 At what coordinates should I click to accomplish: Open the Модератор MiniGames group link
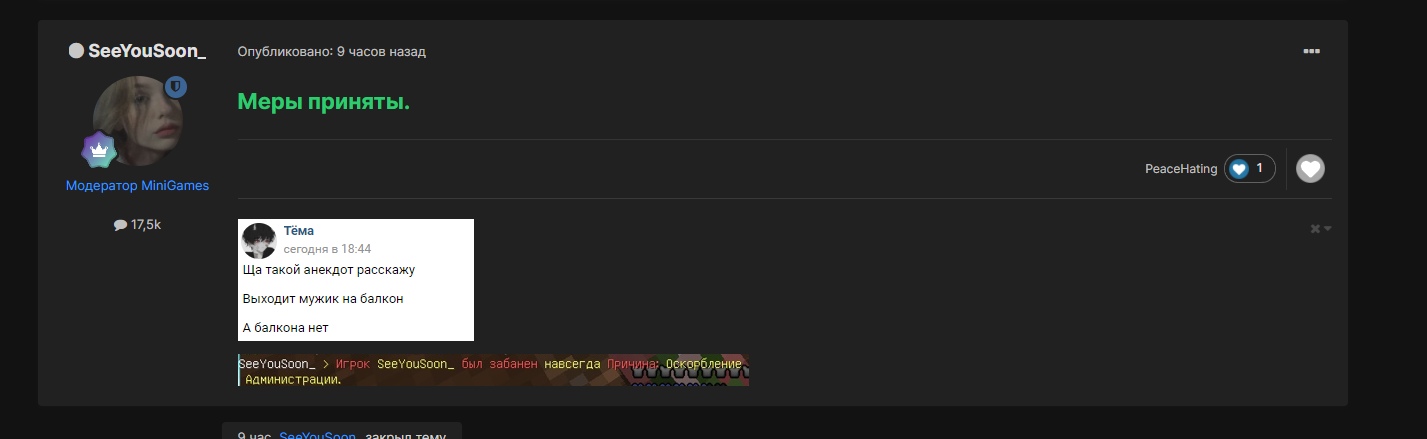coord(138,186)
